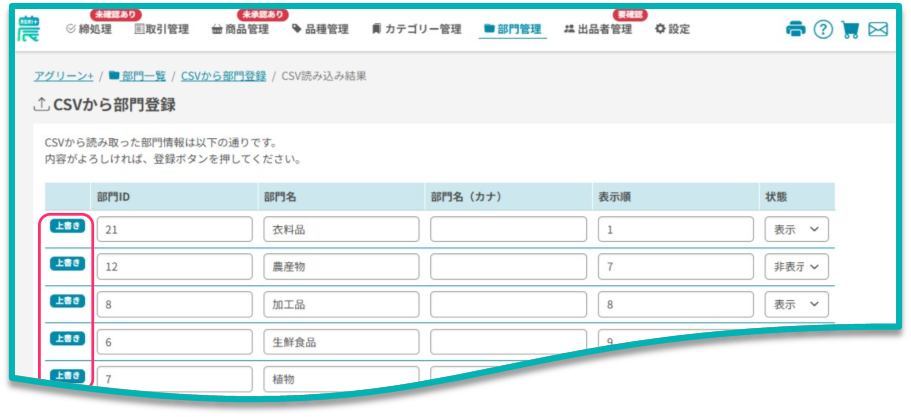This screenshot has height=417, width=911.
Task: Click empty 部門名(カナ) field for 農産物
Action: [508, 266]
